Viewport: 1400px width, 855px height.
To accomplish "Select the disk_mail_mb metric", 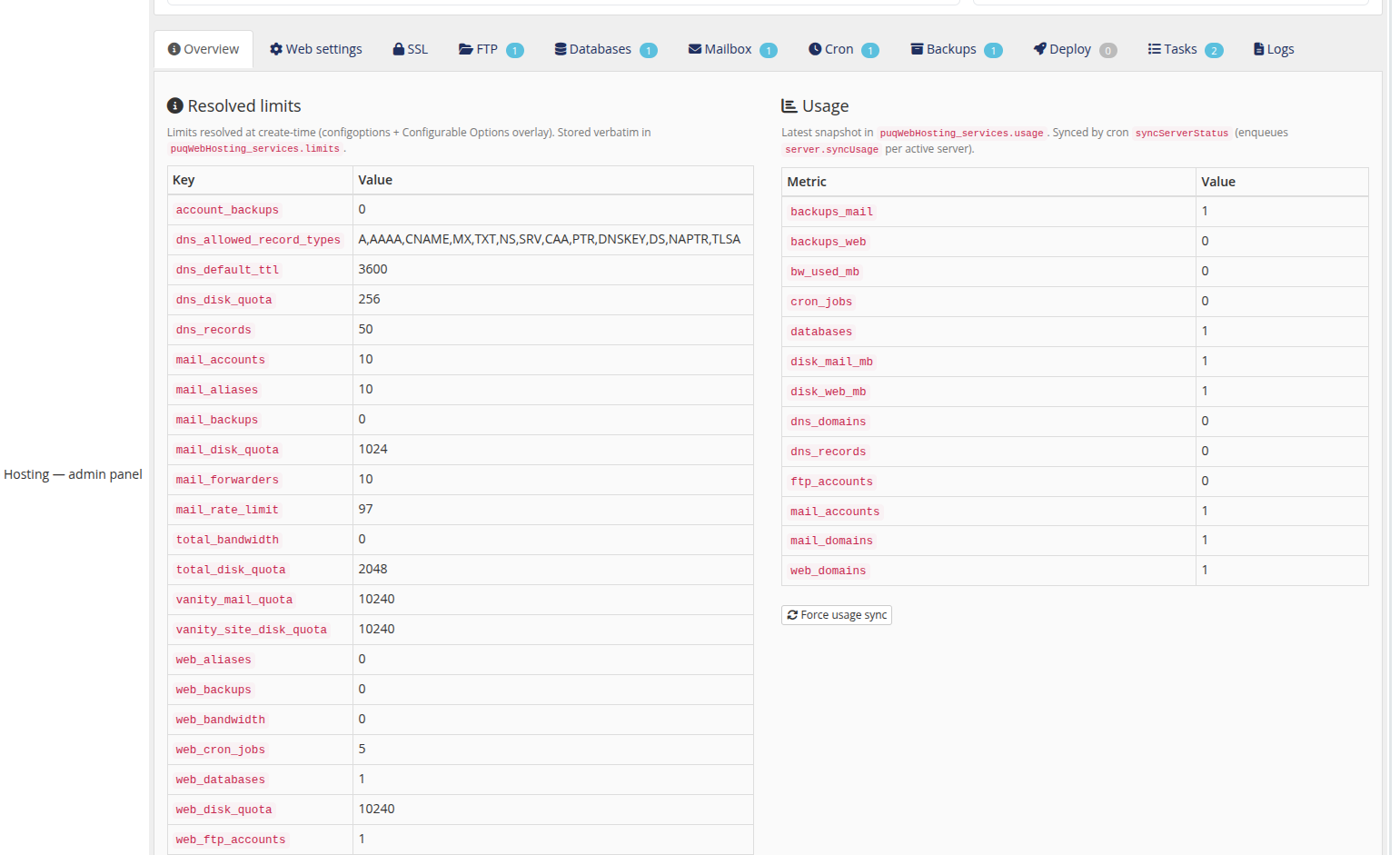I will pyautogui.click(x=831, y=362).
